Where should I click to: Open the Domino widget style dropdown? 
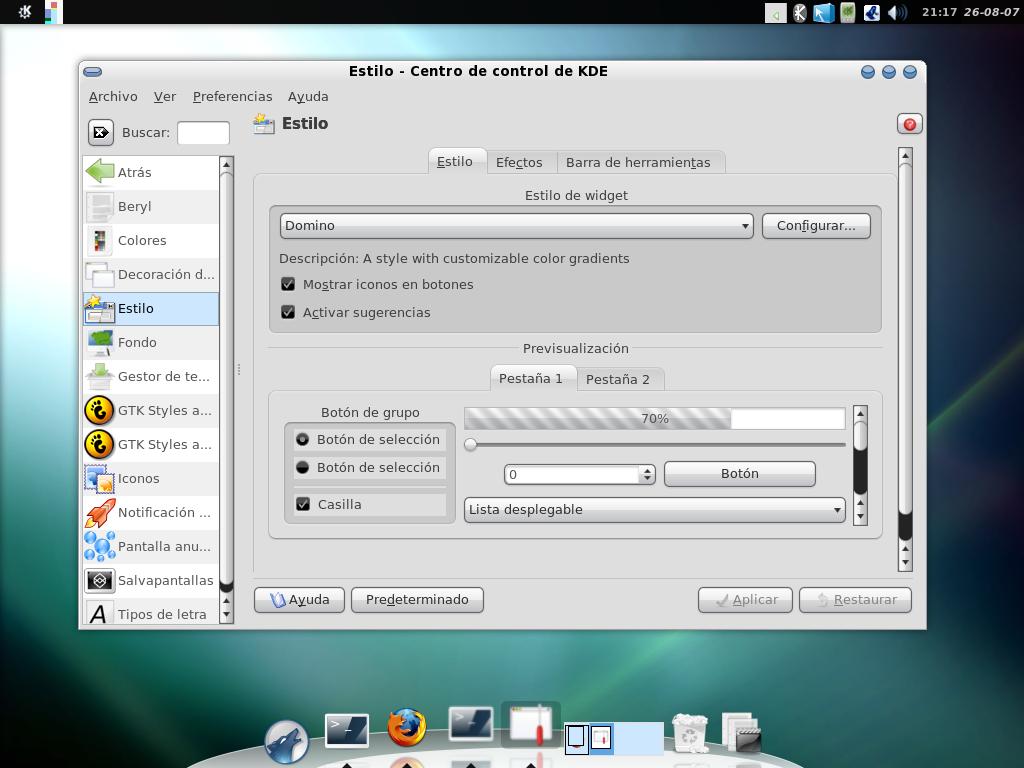point(517,226)
